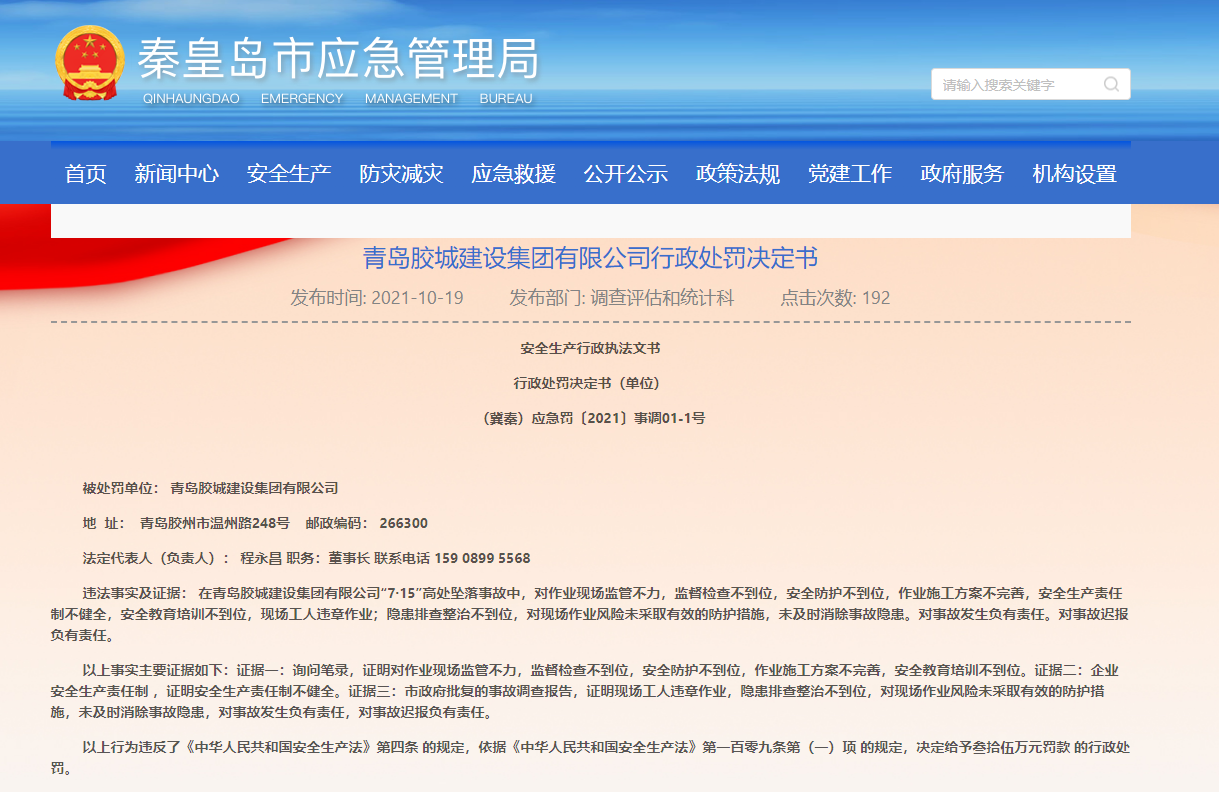Screen dimensions: 1219x792
Task: Click the search magnifier icon
Action: pyautogui.click(x=1111, y=85)
